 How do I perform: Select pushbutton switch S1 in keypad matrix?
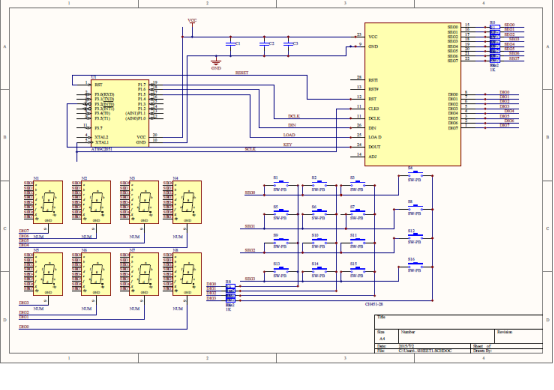coord(281,184)
